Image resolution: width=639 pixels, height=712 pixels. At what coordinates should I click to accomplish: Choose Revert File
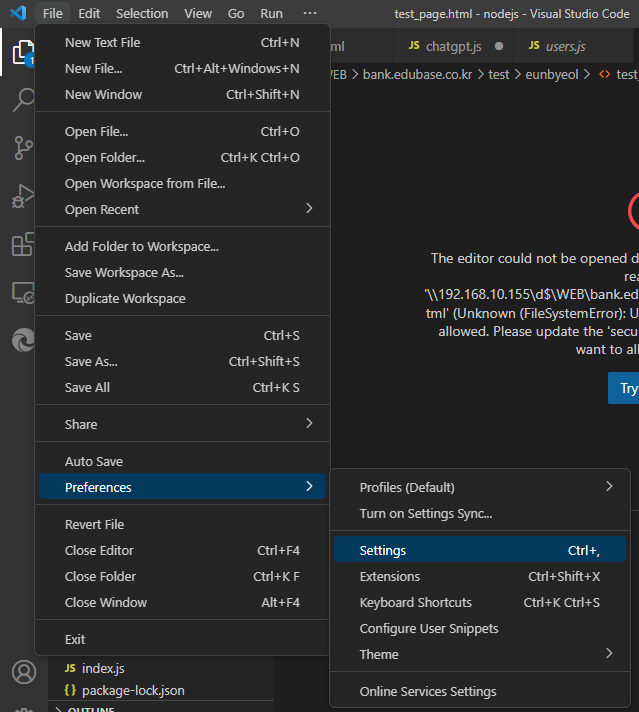[182, 524]
